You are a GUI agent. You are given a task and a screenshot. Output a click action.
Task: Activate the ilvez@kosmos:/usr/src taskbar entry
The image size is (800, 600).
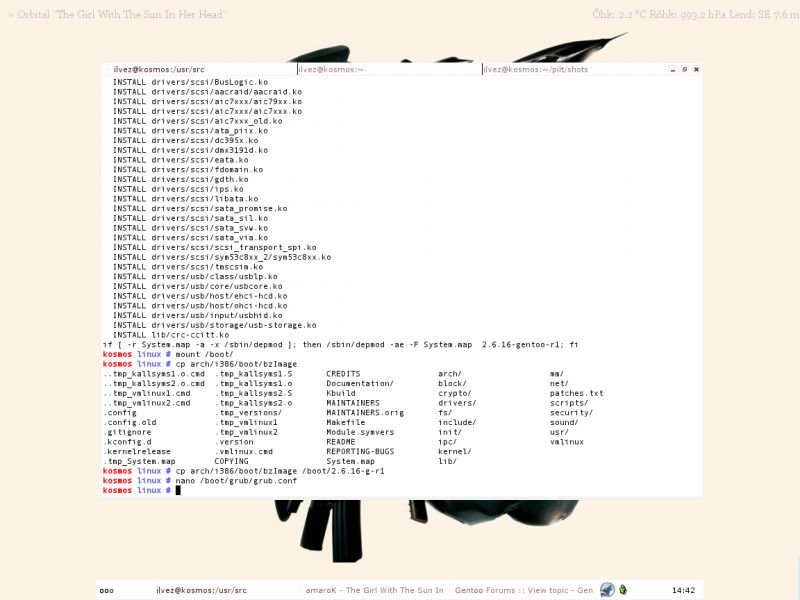point(202,590)
